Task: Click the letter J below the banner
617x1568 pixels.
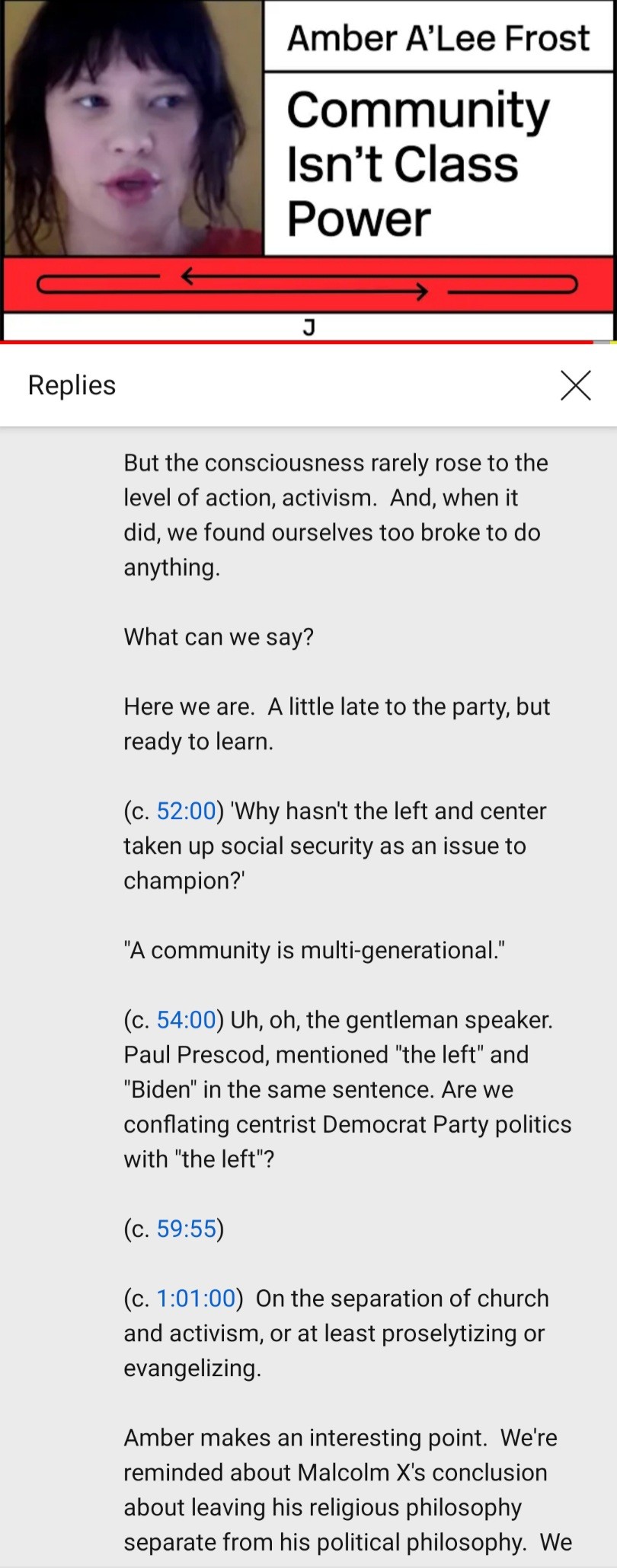Action: tap(308, 327)
